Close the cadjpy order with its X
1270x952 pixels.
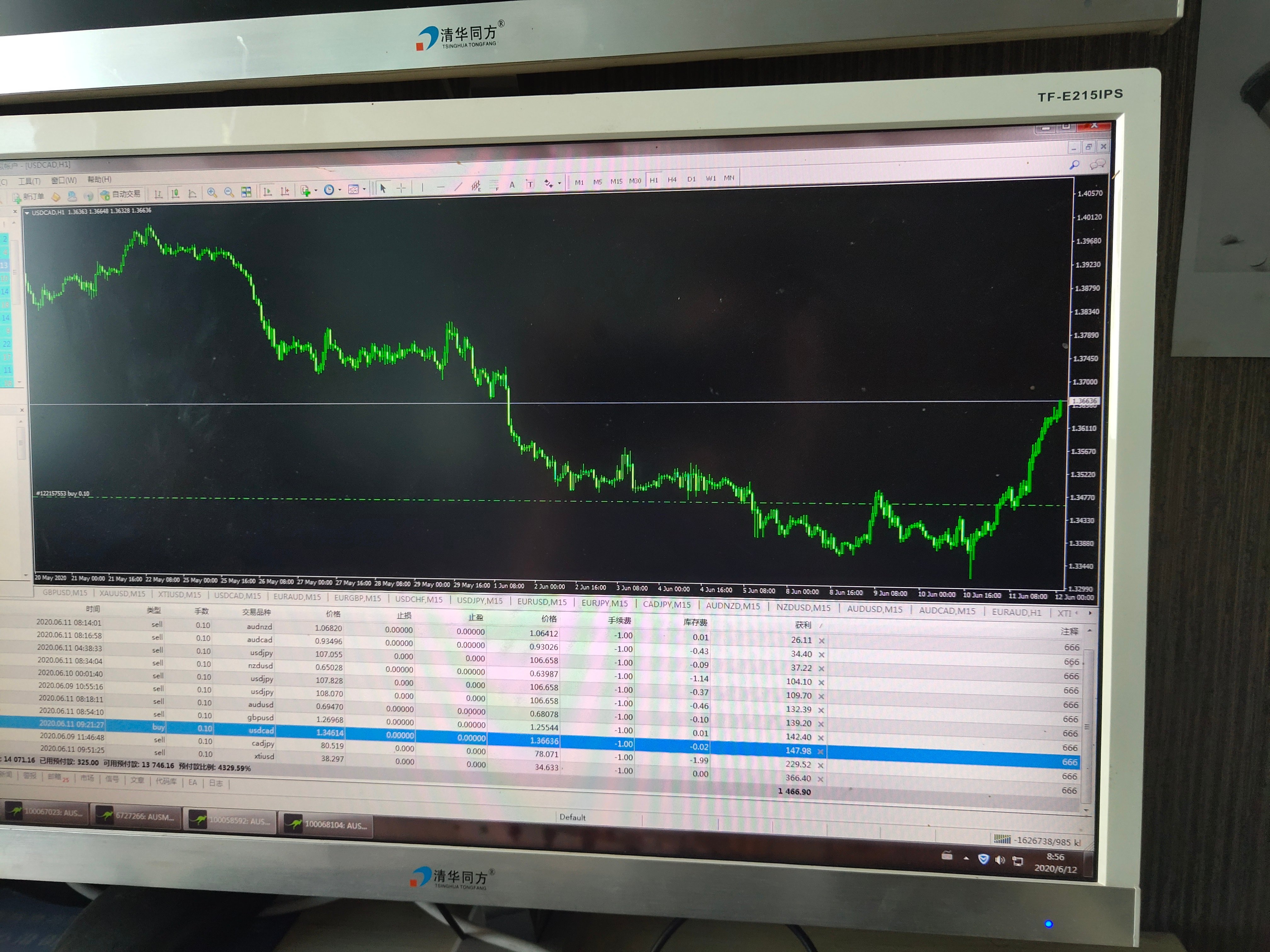[821, 766]
